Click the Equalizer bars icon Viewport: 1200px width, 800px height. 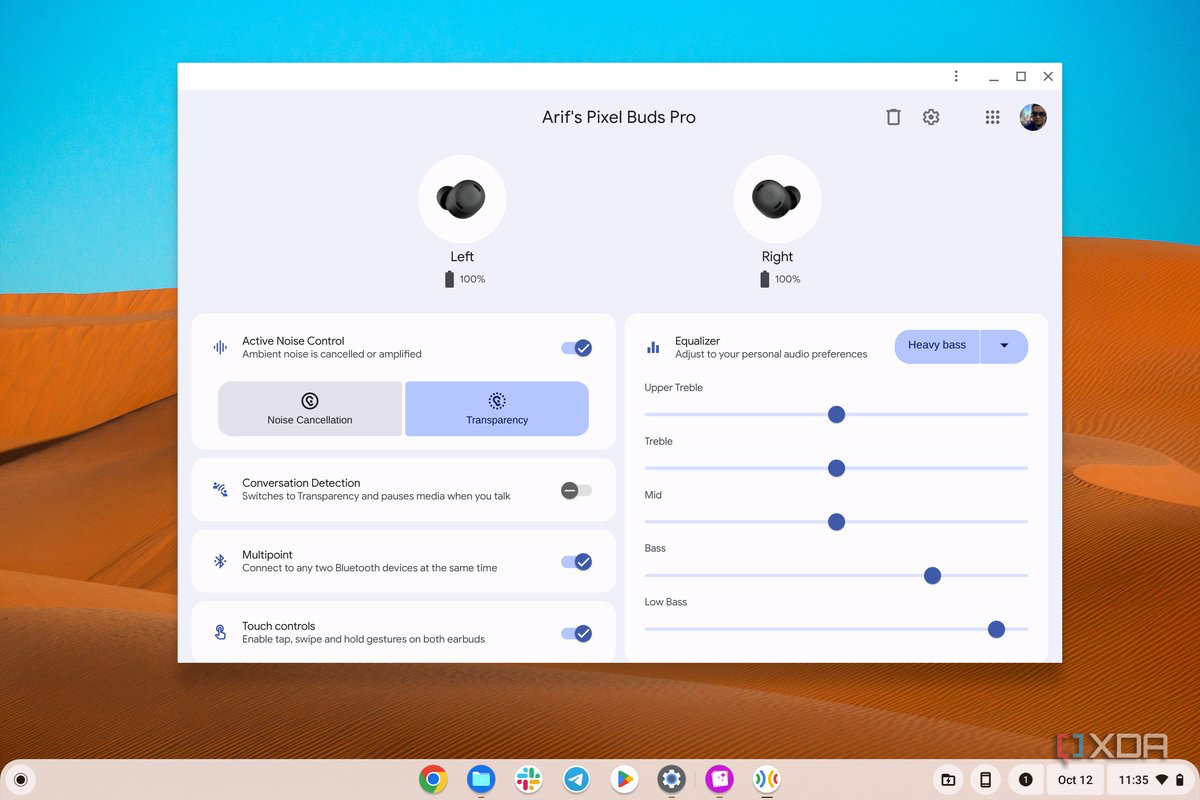(x=653, y=347)
